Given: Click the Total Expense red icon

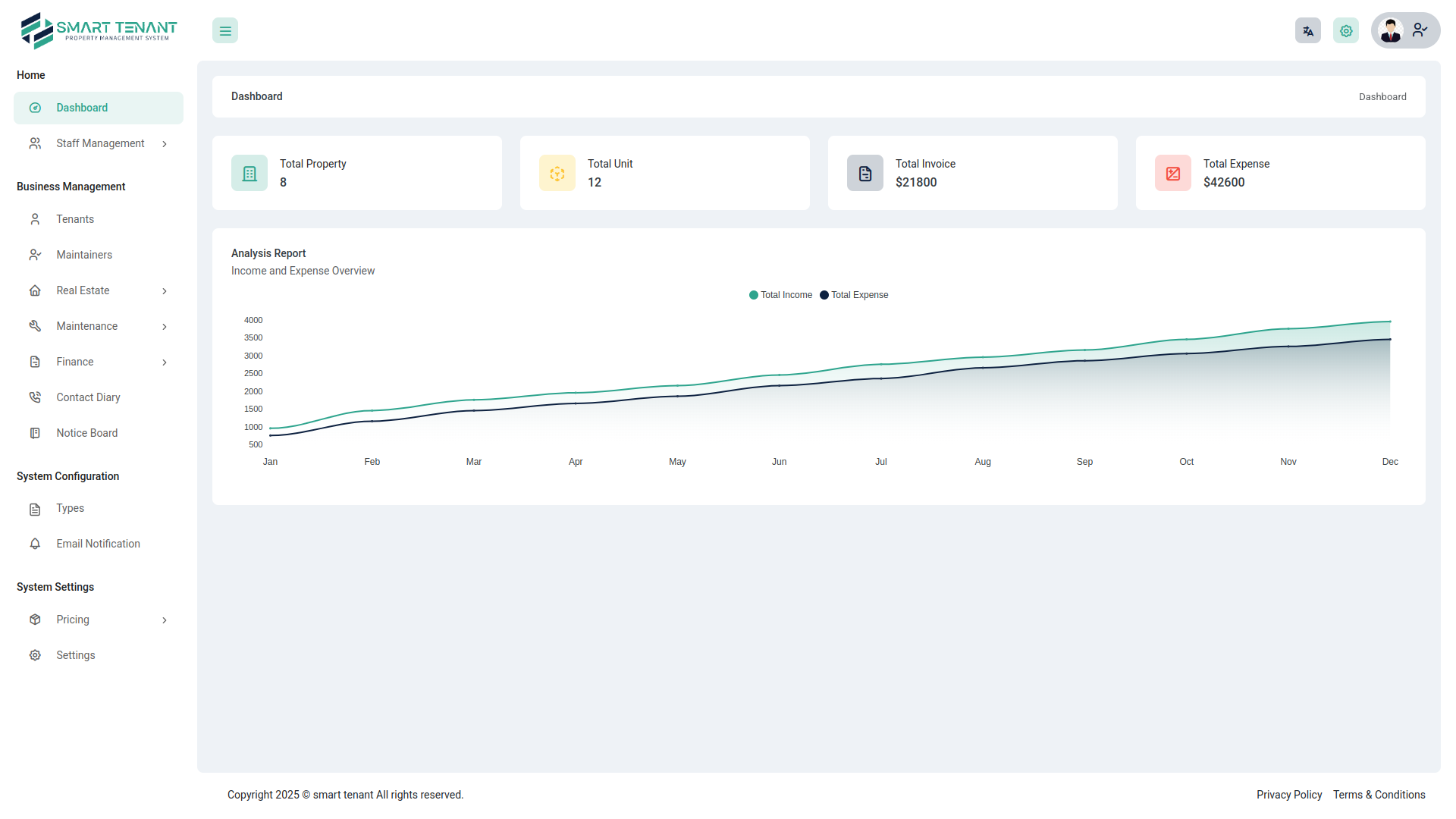Looking at the screenshot, I should (1173, 174).
